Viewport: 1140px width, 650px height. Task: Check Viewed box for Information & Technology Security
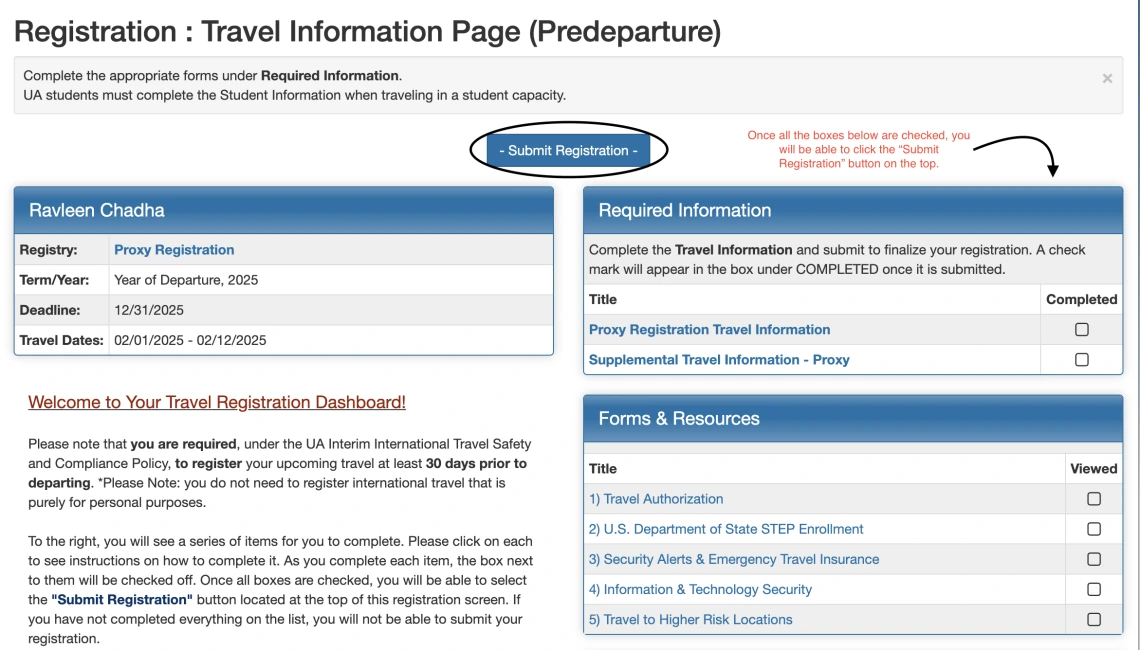(1093, 590)
